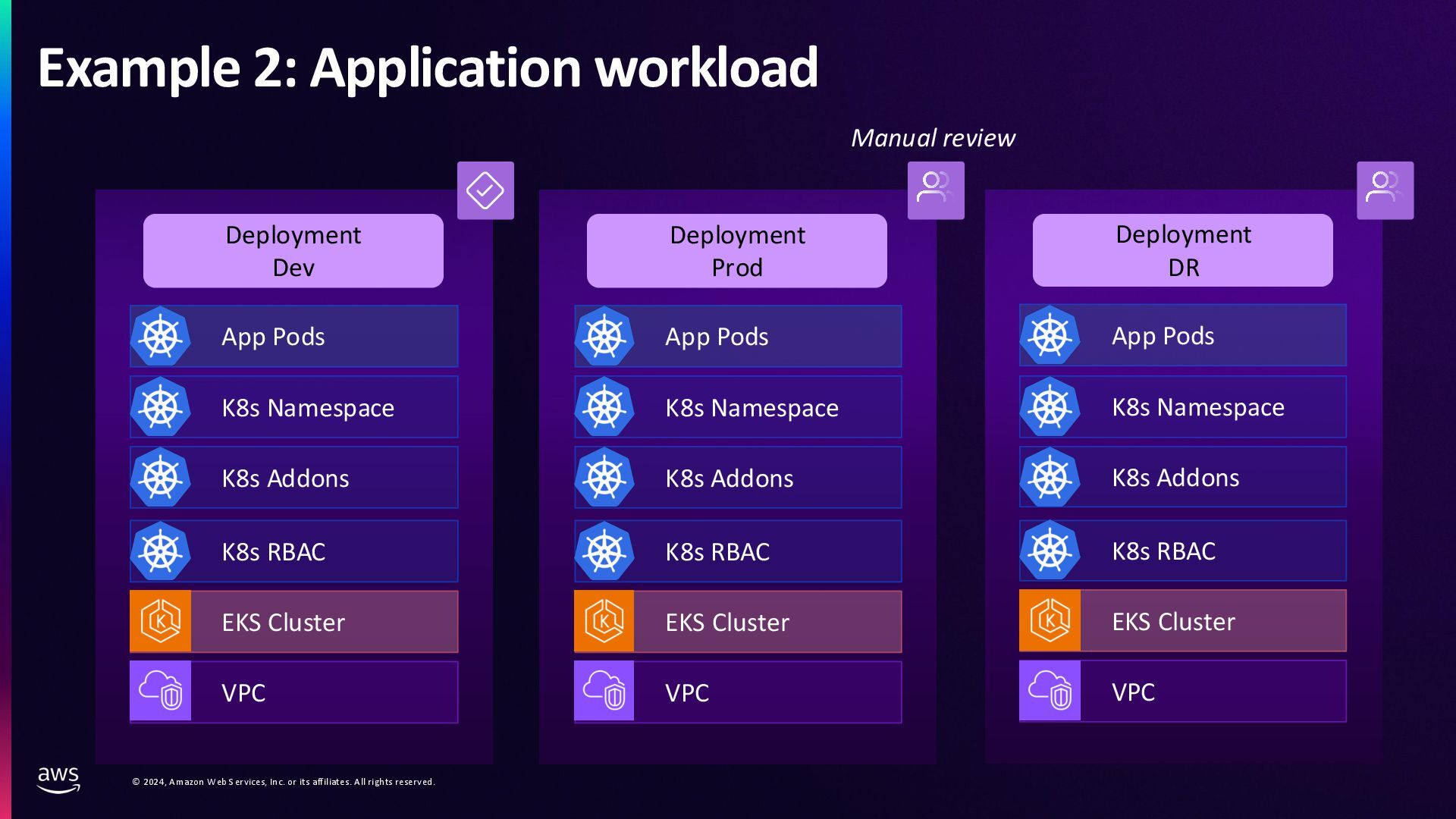Click the Kubernetes icon beside DR K8s Addons

tap(1050, 476)
